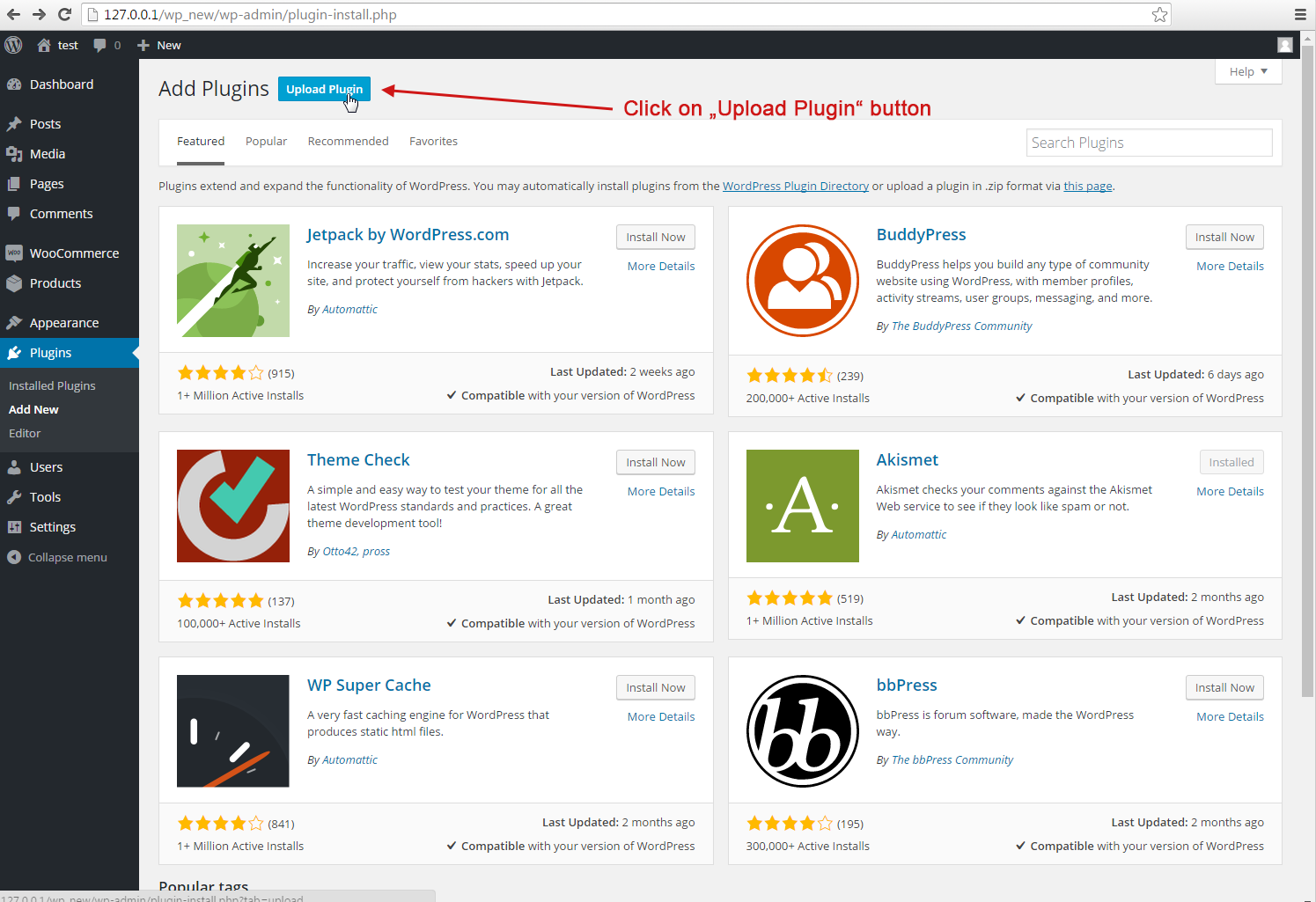Image resolution: width=1316 pixels, height=902 pixels.
Task: Open Users sidebar icon
Action: pos(14,467)
